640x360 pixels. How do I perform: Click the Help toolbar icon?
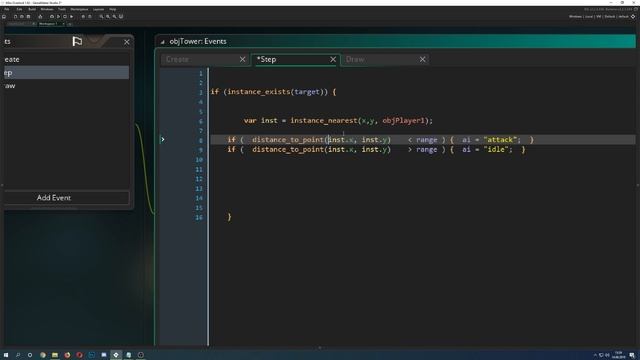pyautogui.click(x=90, y=17)
